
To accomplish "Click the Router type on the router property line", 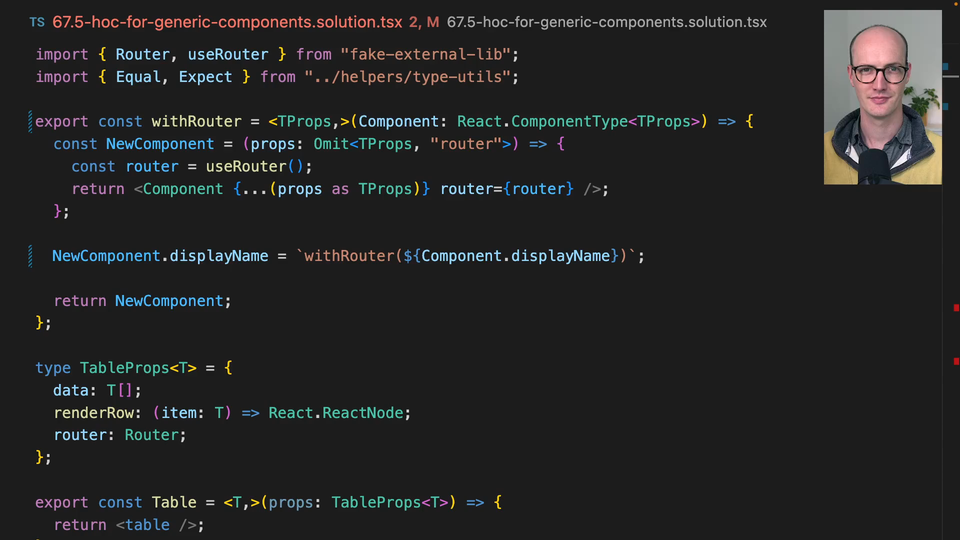I will tap(152, 435).
